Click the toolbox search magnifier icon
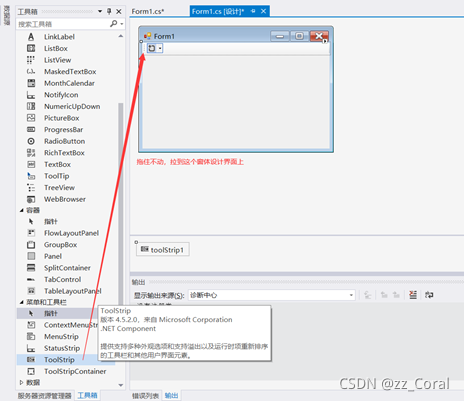 [114, 24]
